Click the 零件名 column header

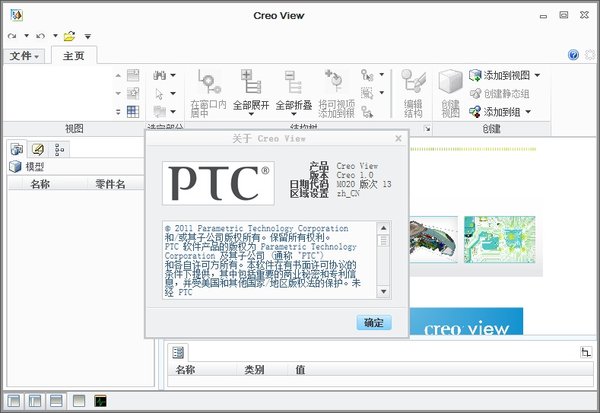tap(110, 184)
